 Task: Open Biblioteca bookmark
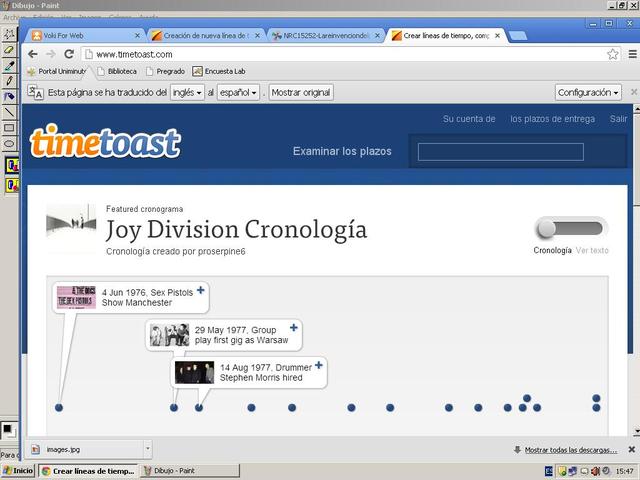117,71
